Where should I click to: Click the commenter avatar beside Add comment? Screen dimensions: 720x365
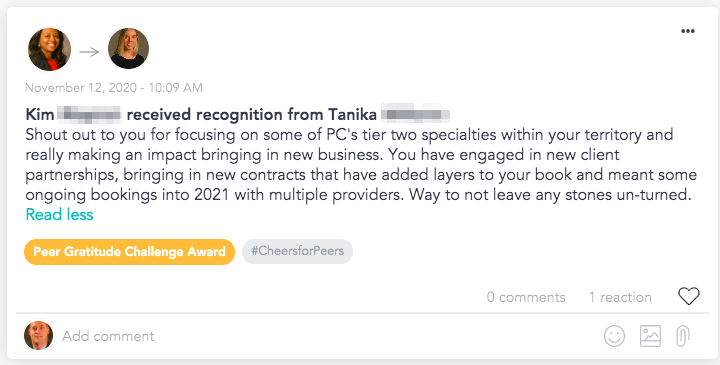click(x=39, y=336)
